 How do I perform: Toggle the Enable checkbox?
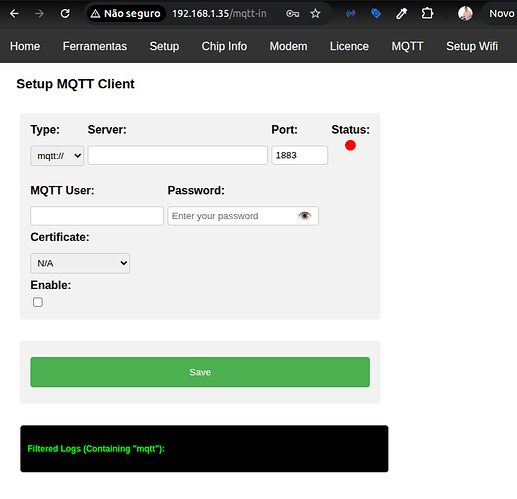[x=38, y=302]
